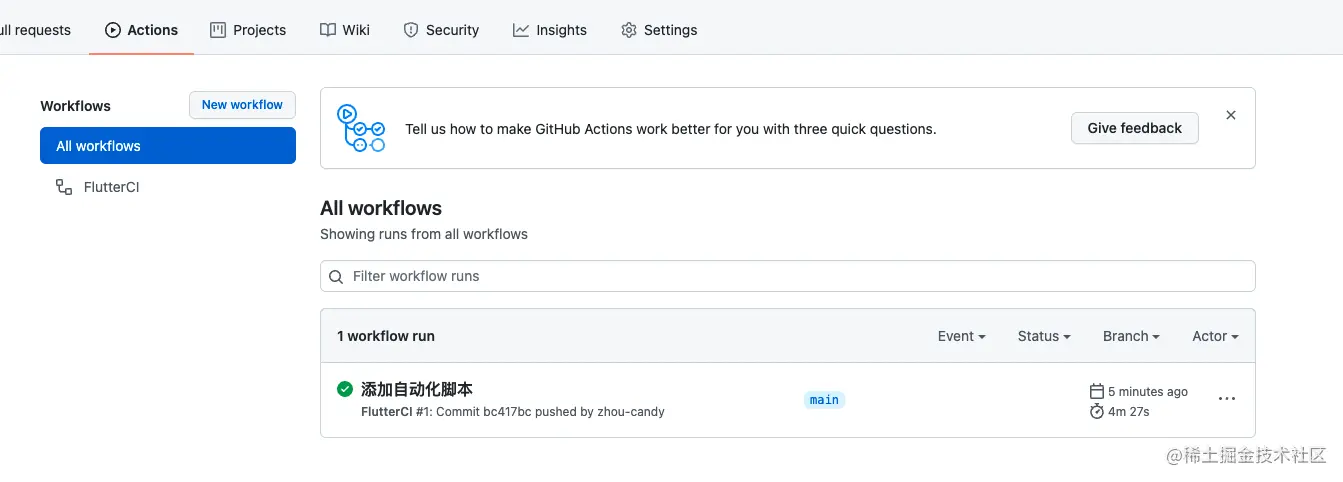Screen dimensions: 1343x482
Task: Click the Wiki book icon
Action: pyautogui.click(x=328, y=30)
